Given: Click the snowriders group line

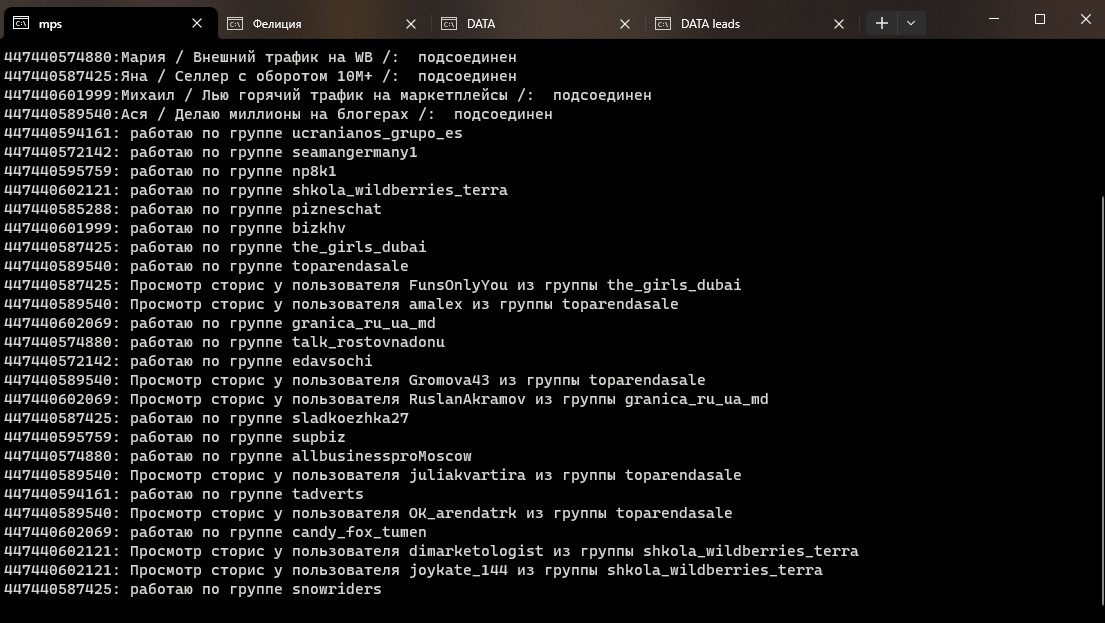Looking at the screenshot, I should click(x=192, y=590).
